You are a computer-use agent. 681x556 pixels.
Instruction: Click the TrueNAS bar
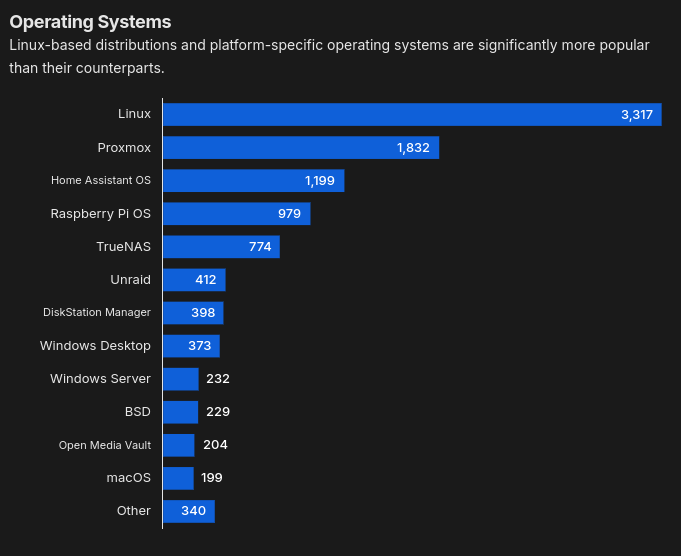[221, 247]
